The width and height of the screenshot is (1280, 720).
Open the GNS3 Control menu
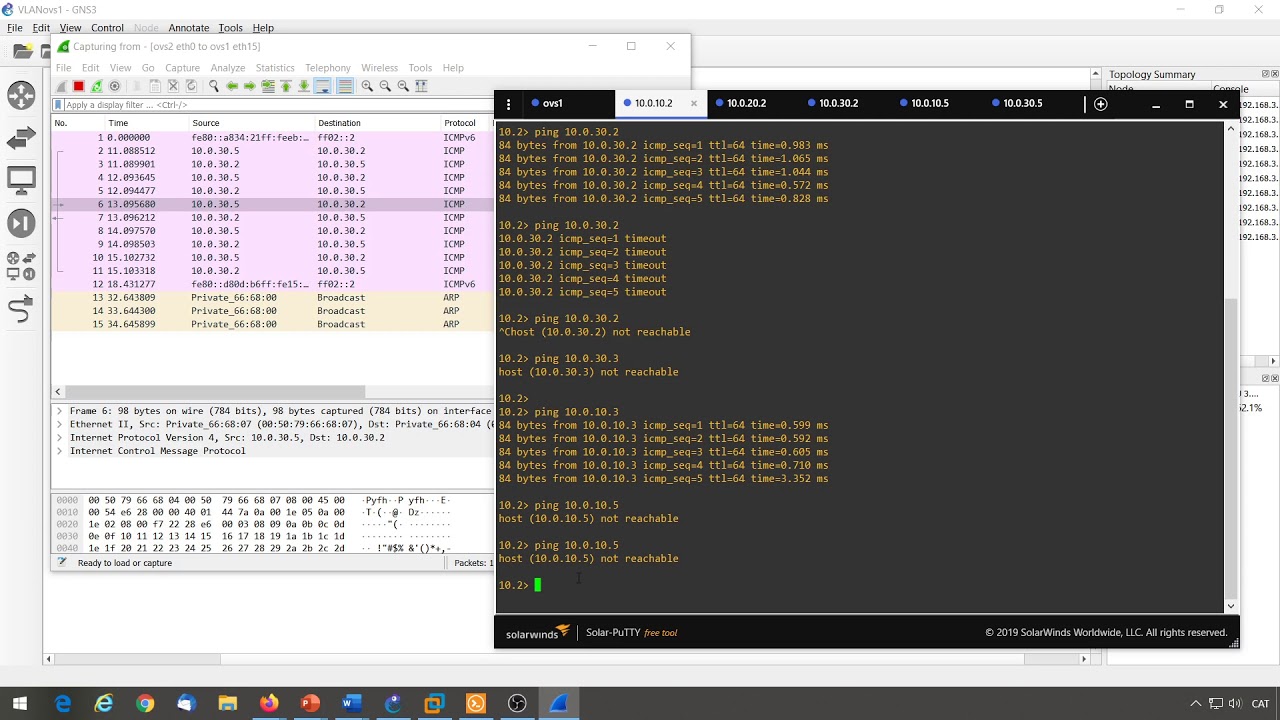(x=107, y=28)
